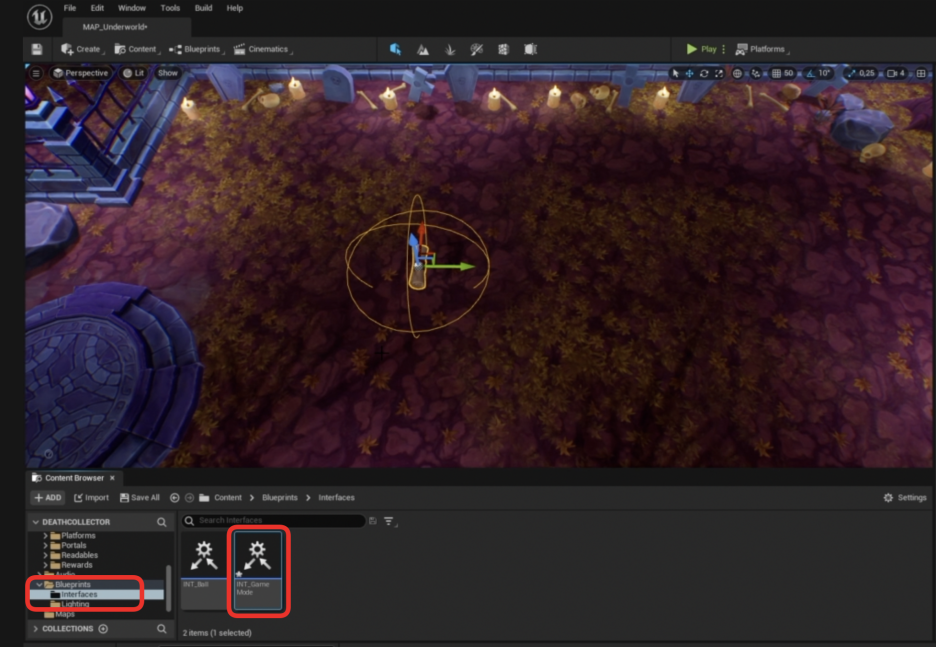Open grid snap value 50 dropdown
936x647 pixels.
(789, 73)
